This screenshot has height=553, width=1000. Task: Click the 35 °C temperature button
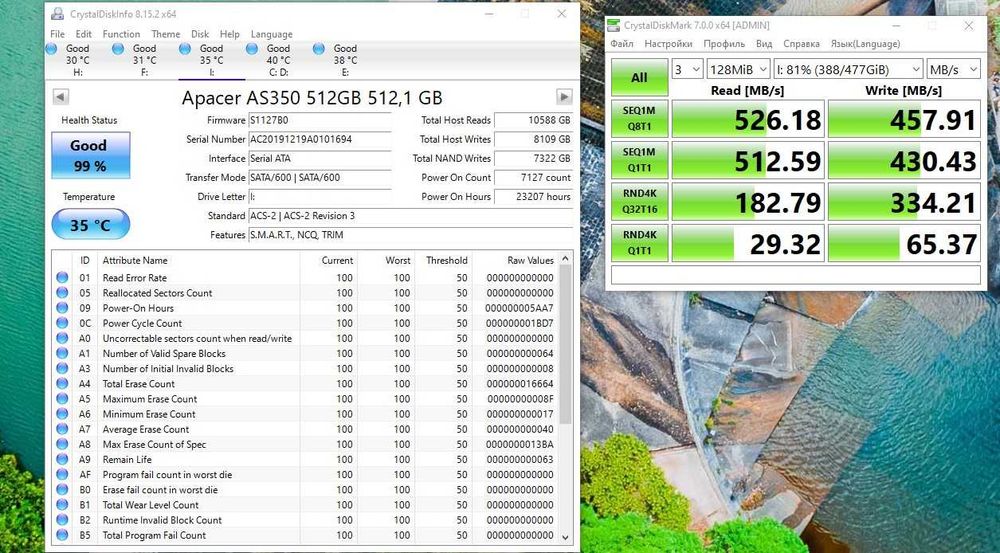point(91,225)
